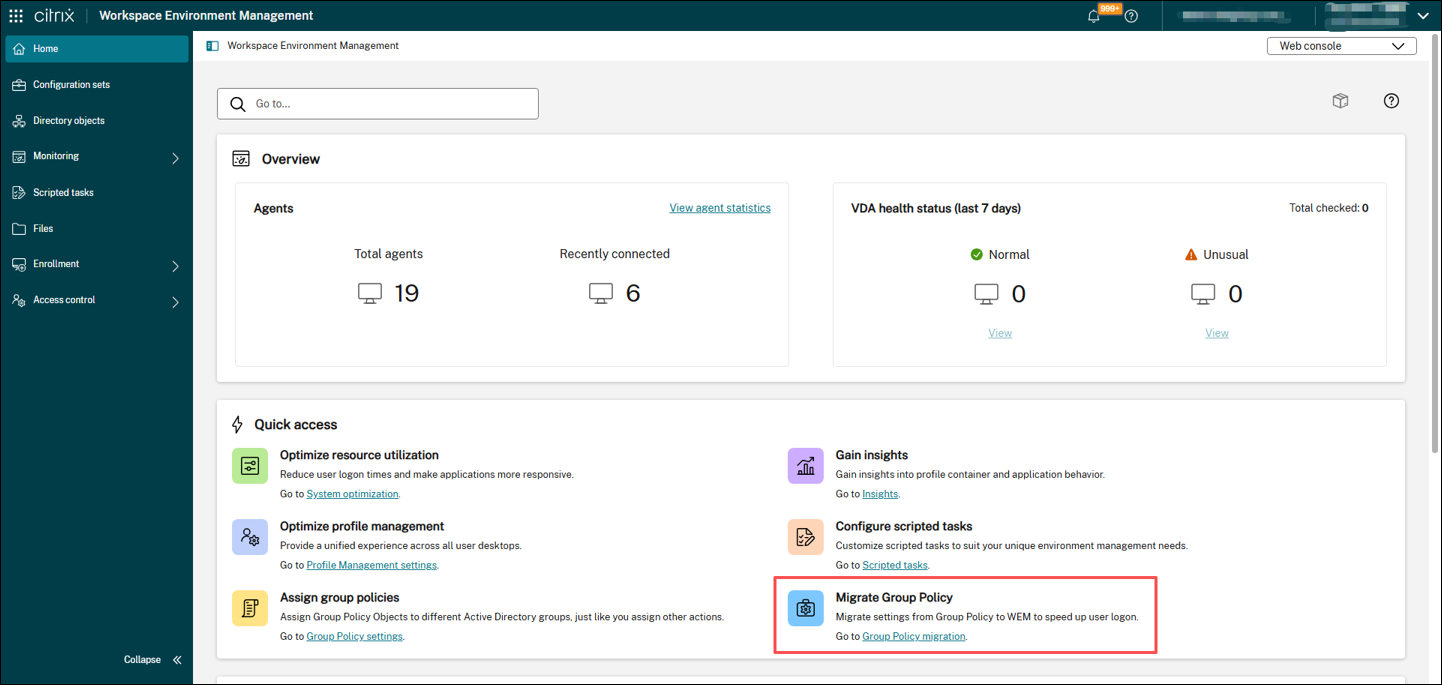This screenshot has height=685, width=1442.
Task: Expand the Monitoring sidebar section
Action: click(x=176, y=156)
